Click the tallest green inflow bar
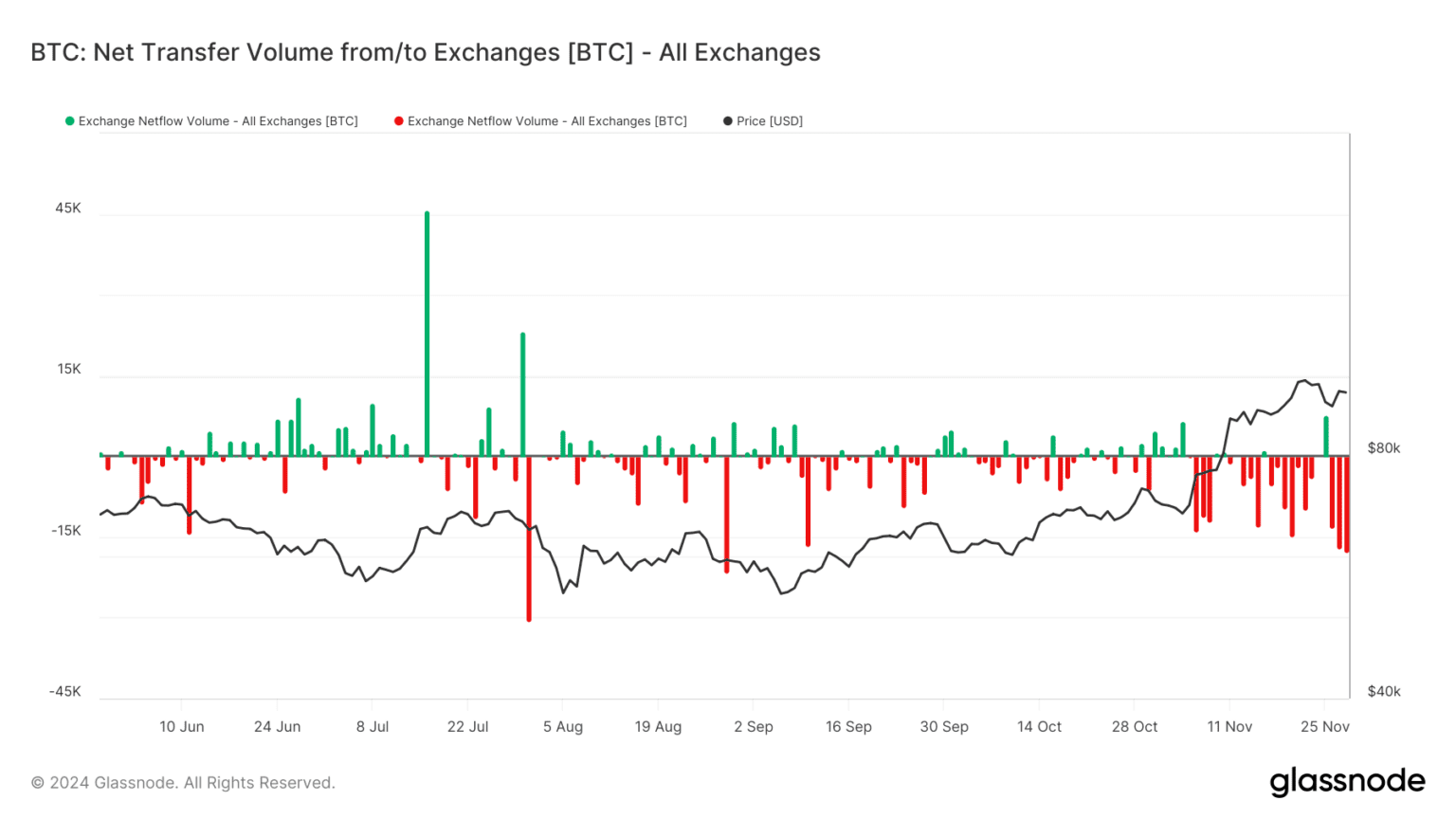 click(427, 332)
